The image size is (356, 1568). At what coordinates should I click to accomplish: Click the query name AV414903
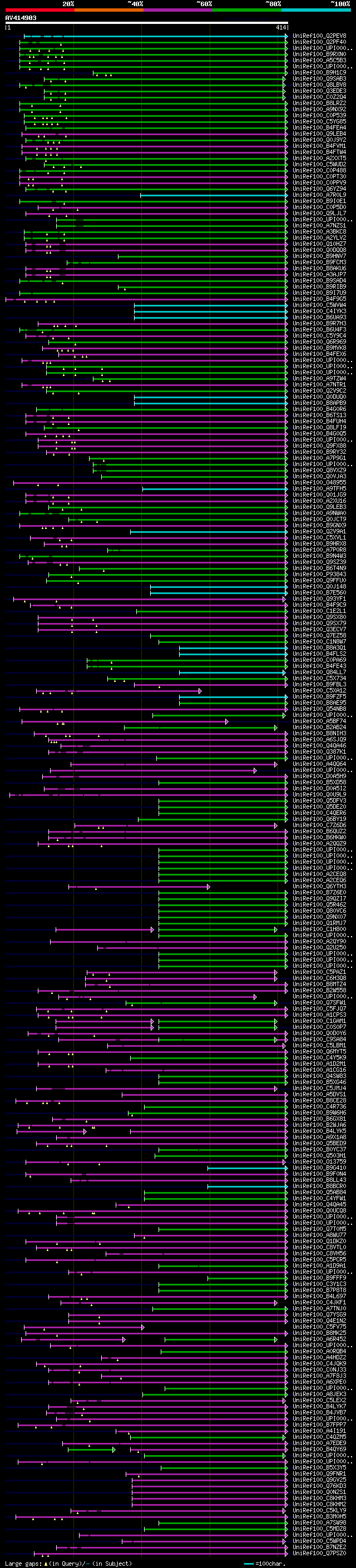pyautogui.click(x=21, y=18)
